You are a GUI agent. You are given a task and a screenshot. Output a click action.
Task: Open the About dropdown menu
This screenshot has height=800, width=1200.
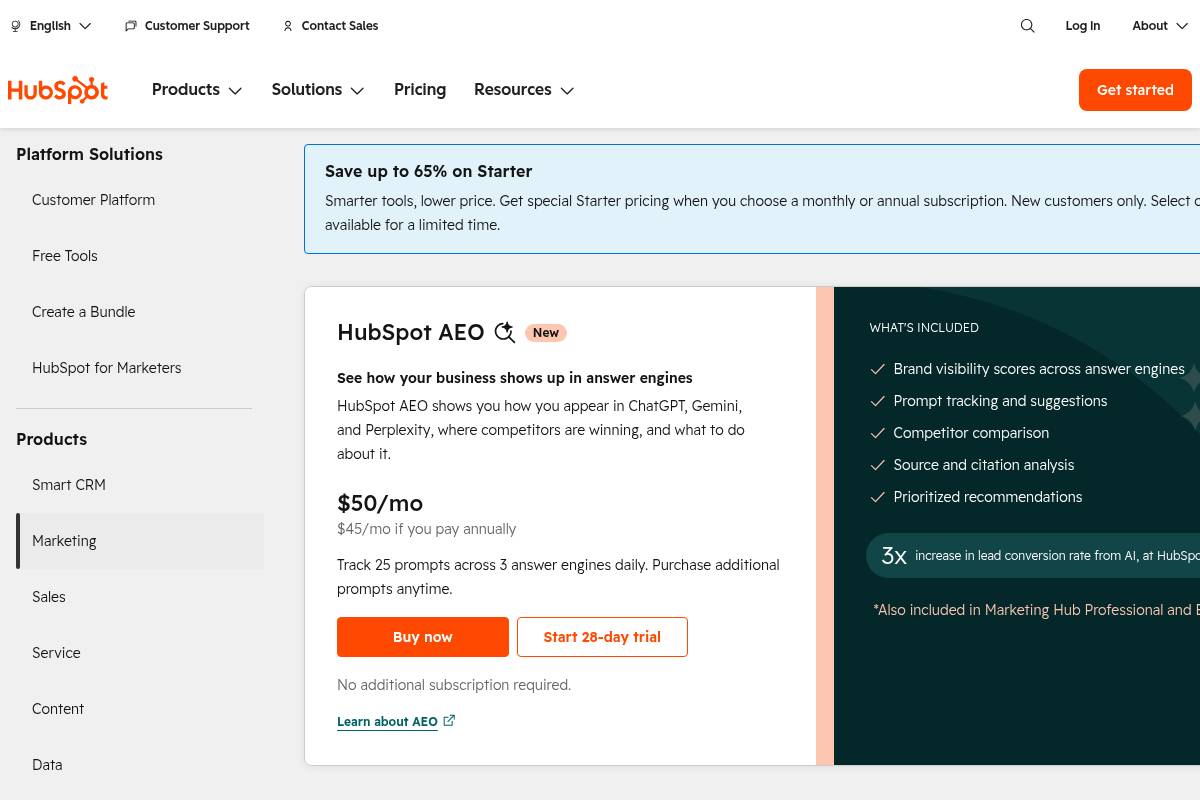[1160, 26]
